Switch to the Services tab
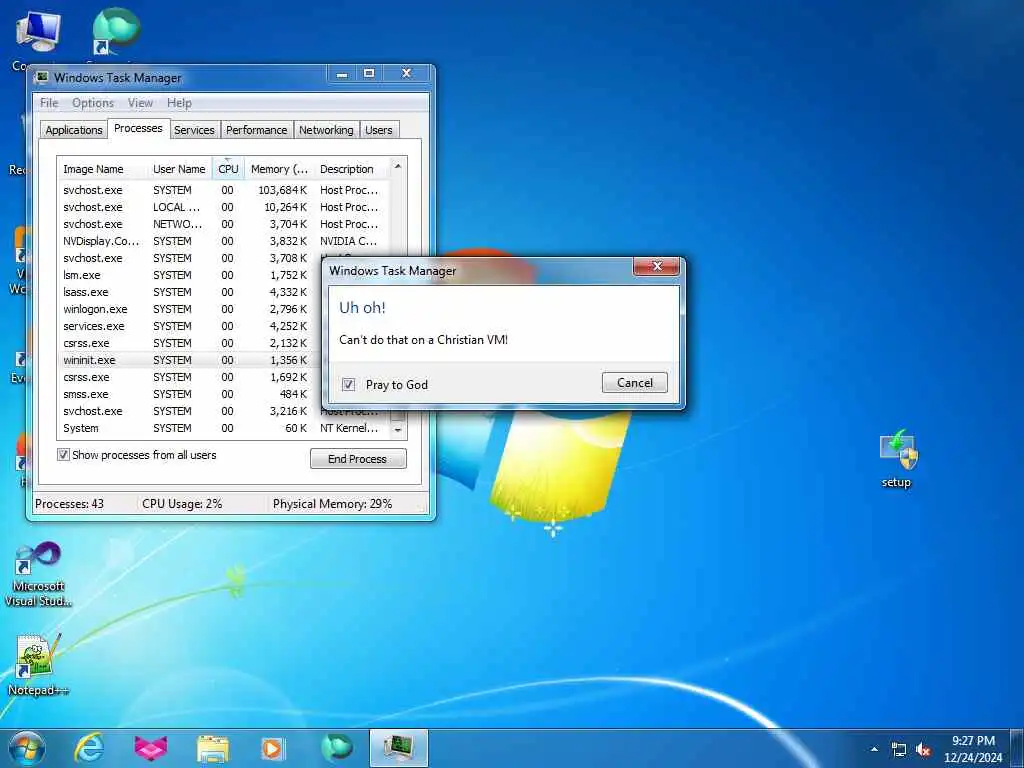Viewport: 1024px width, 768px height. [194, 130]
